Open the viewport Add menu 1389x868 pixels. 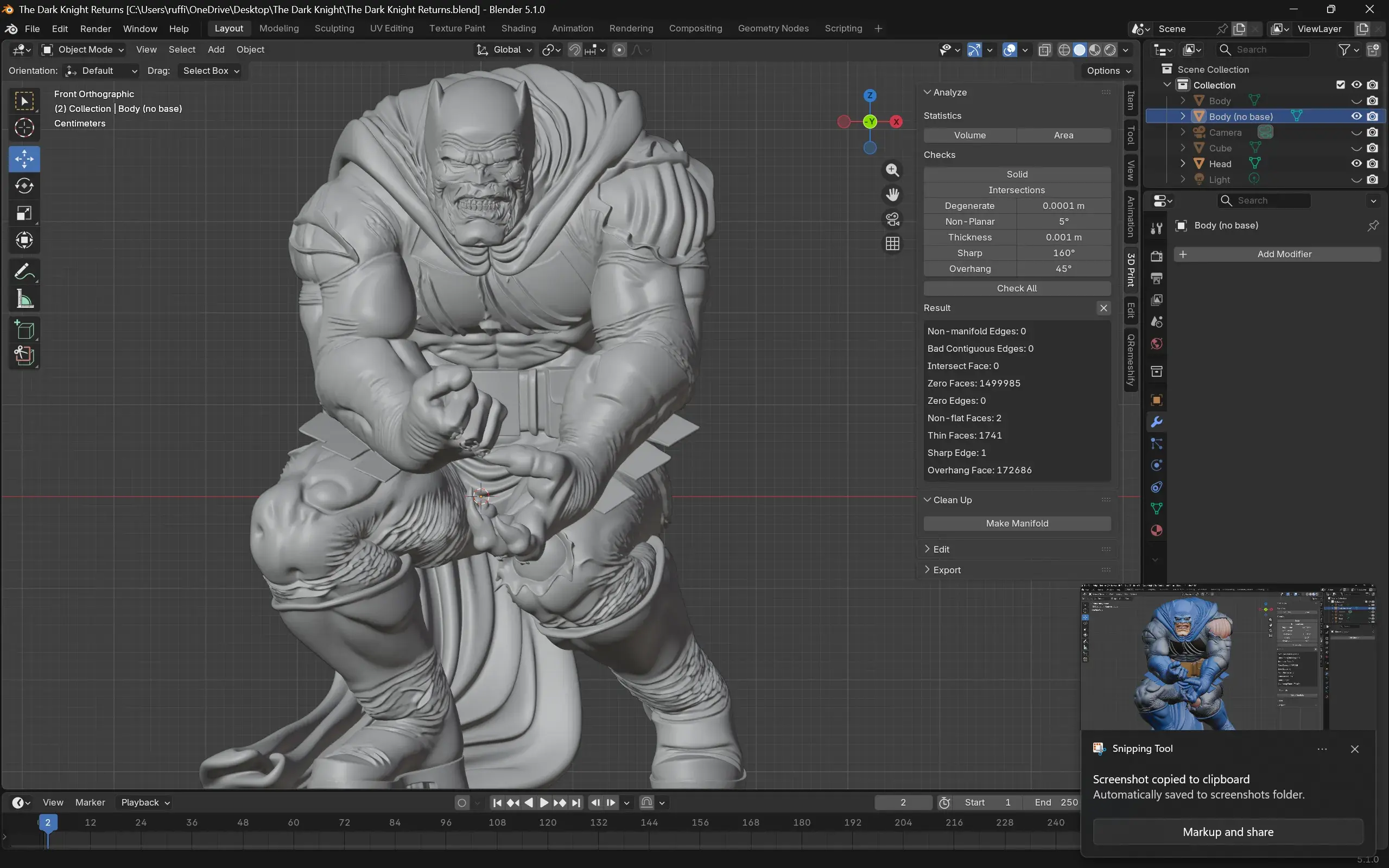pyautogui.click(x=216, y=50)
